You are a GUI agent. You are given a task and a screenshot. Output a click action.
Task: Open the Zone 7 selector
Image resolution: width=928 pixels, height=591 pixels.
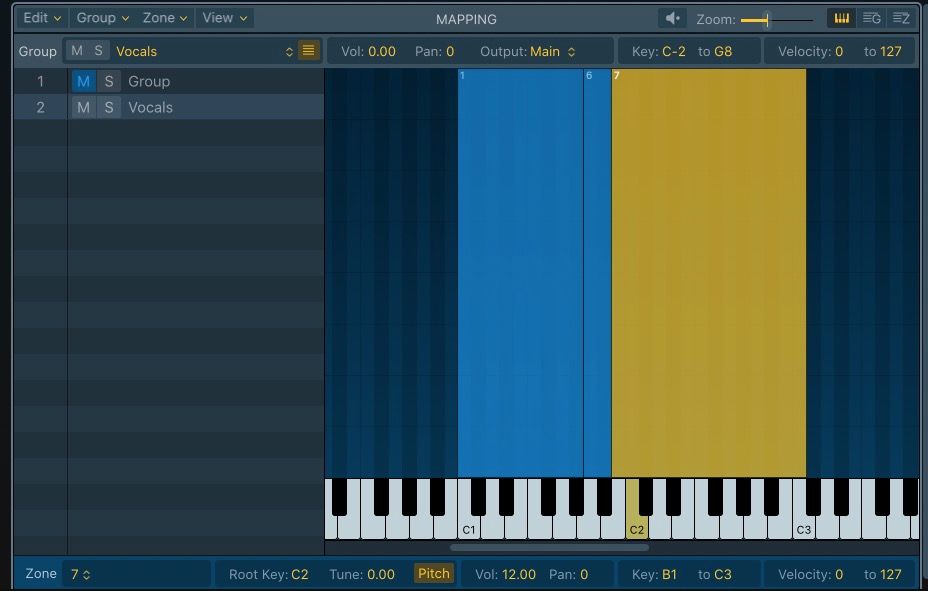pos(81,574)
